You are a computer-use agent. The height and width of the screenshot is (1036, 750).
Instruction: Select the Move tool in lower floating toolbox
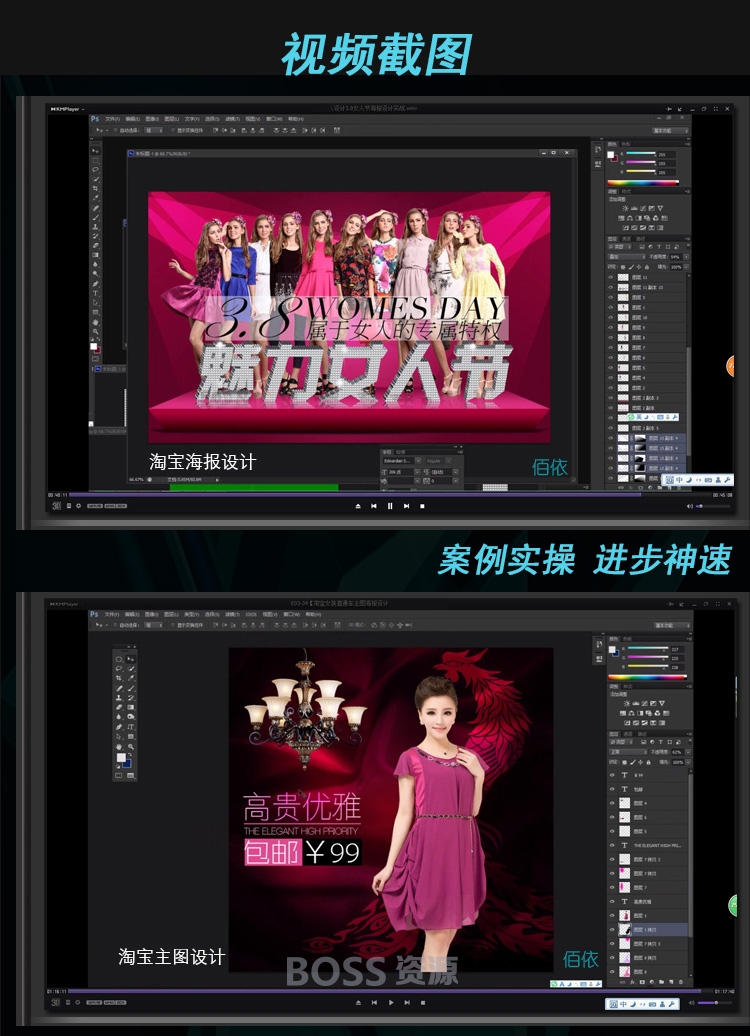pyautogui.click(x=131, y=659)
